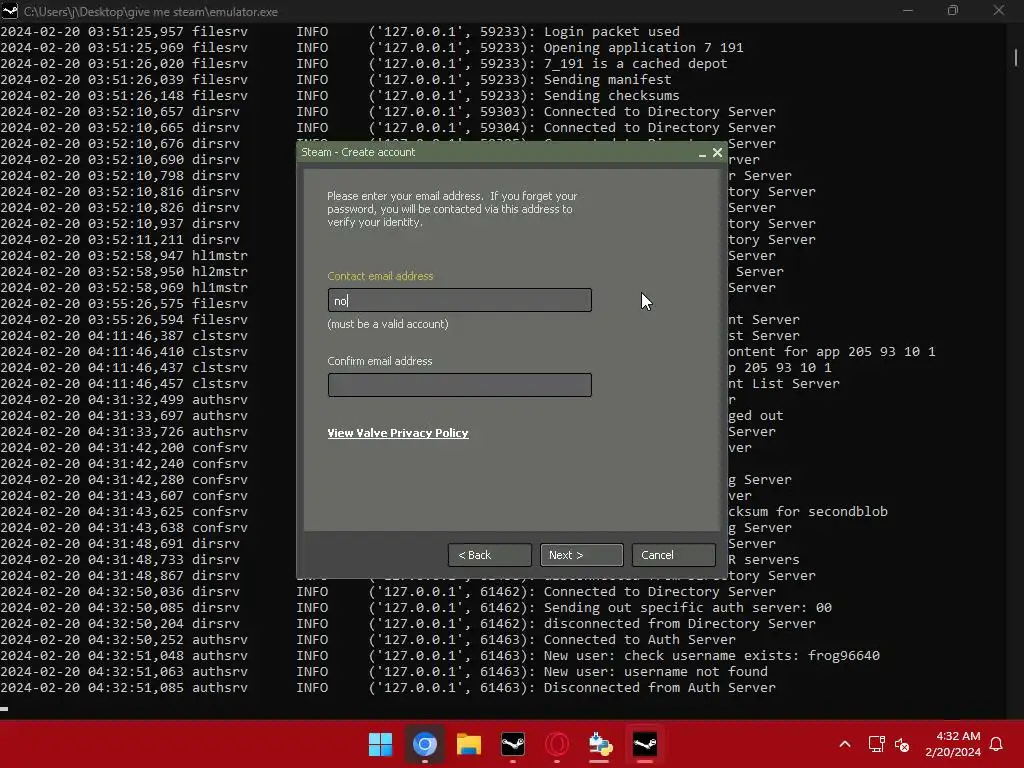Image resolution: width=1024 pixels, height=768 pixels.
Task: Minimize the Steam Create account dialog
Action: [x=702, y=153]
